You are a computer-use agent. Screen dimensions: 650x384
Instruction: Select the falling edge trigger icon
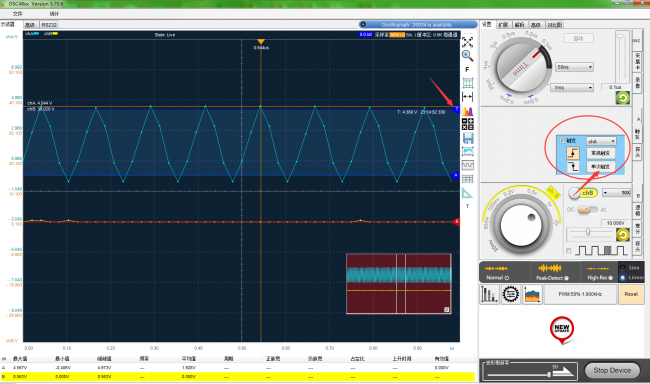pyautogui.click(x=573, y=167)
